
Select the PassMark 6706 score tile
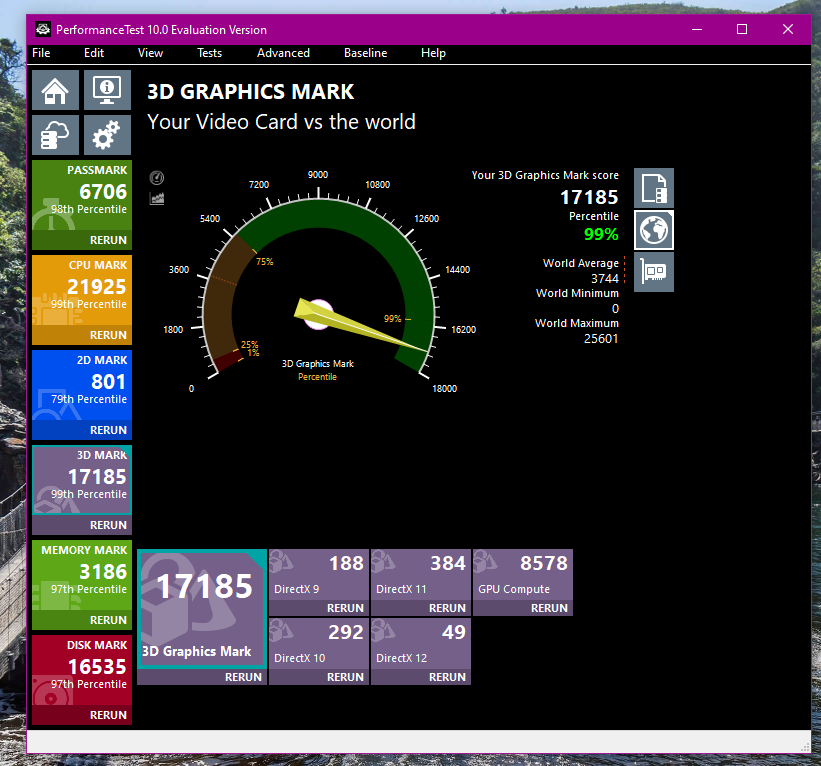tap(82, 195)
